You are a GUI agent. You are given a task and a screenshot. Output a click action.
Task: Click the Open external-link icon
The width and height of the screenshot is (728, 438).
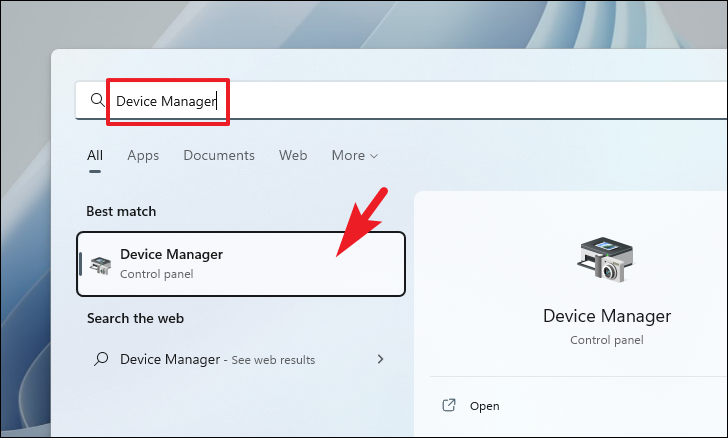448,405
